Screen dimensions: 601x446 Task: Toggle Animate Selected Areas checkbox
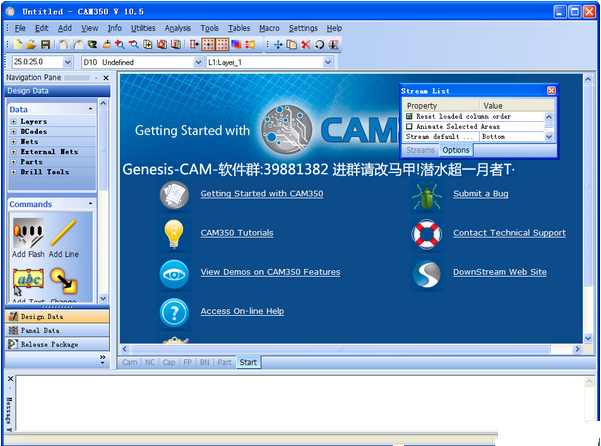(409, 126)
